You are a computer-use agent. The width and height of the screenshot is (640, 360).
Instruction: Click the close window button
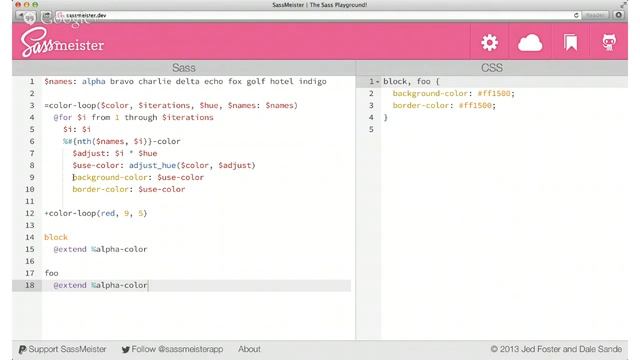[18, 5]
